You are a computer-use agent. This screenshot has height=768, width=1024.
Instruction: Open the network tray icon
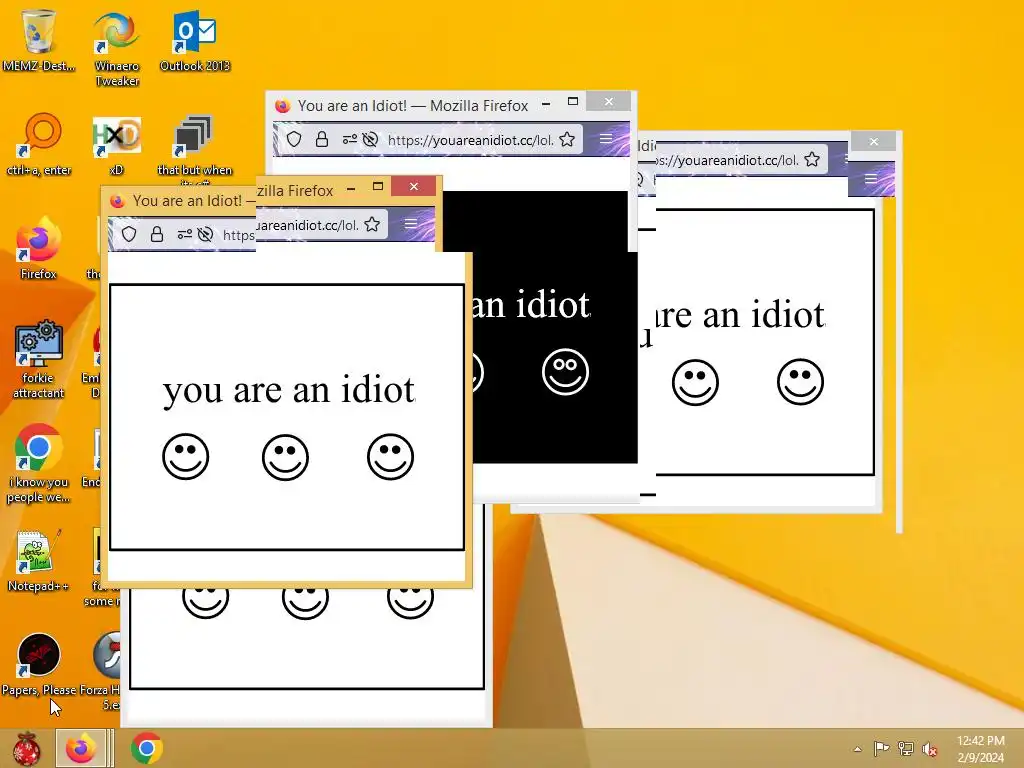point(906,748)
